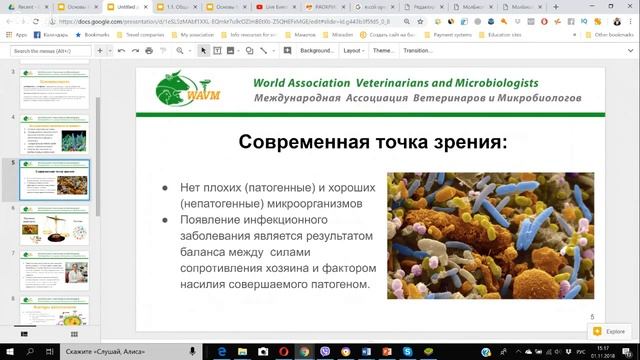Click the Paint format icon
Image resolution: width=640 pixels, height=360 pixels.
point(163,51)
